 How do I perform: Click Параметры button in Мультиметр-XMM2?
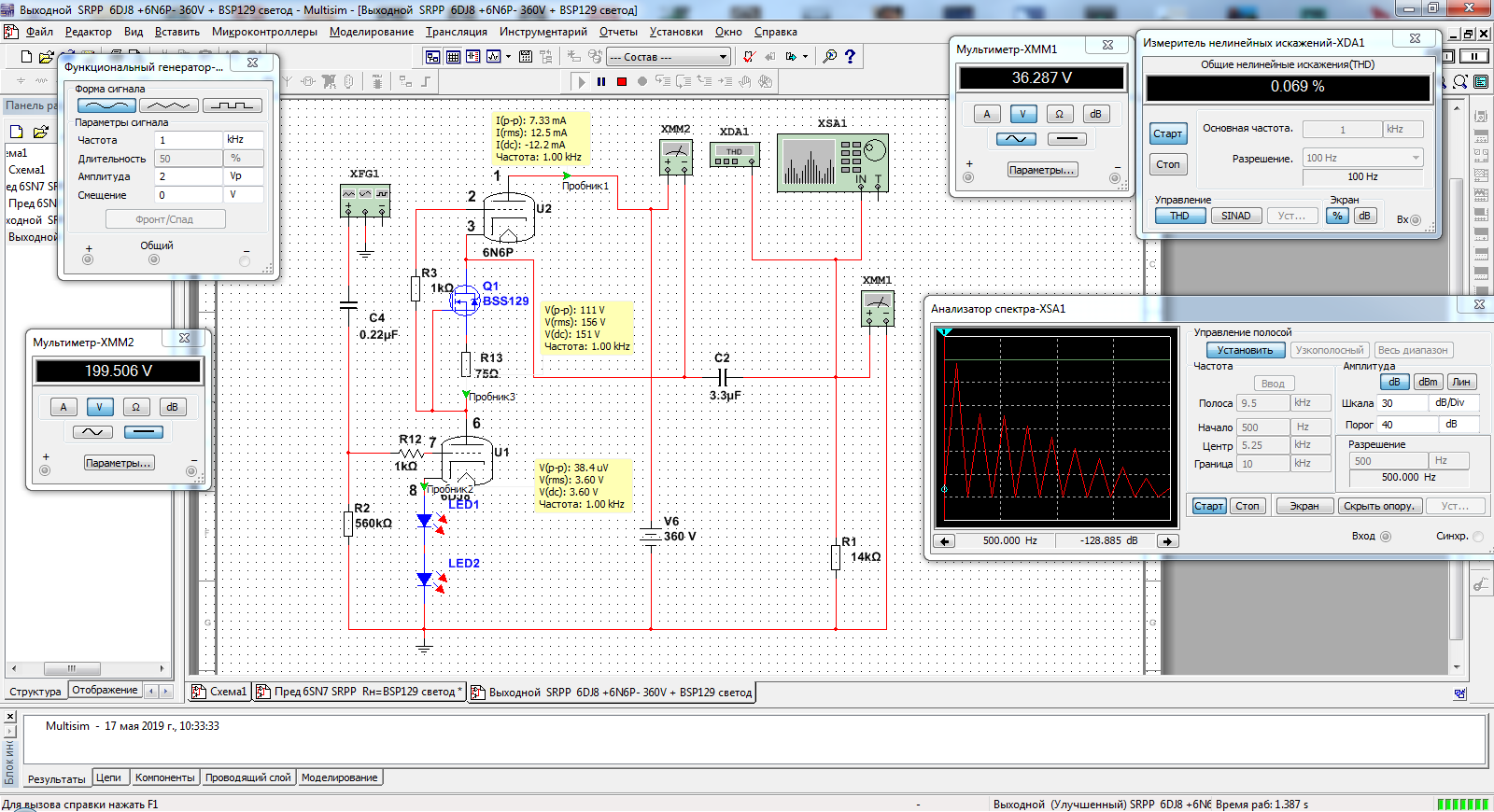point(119,463)
